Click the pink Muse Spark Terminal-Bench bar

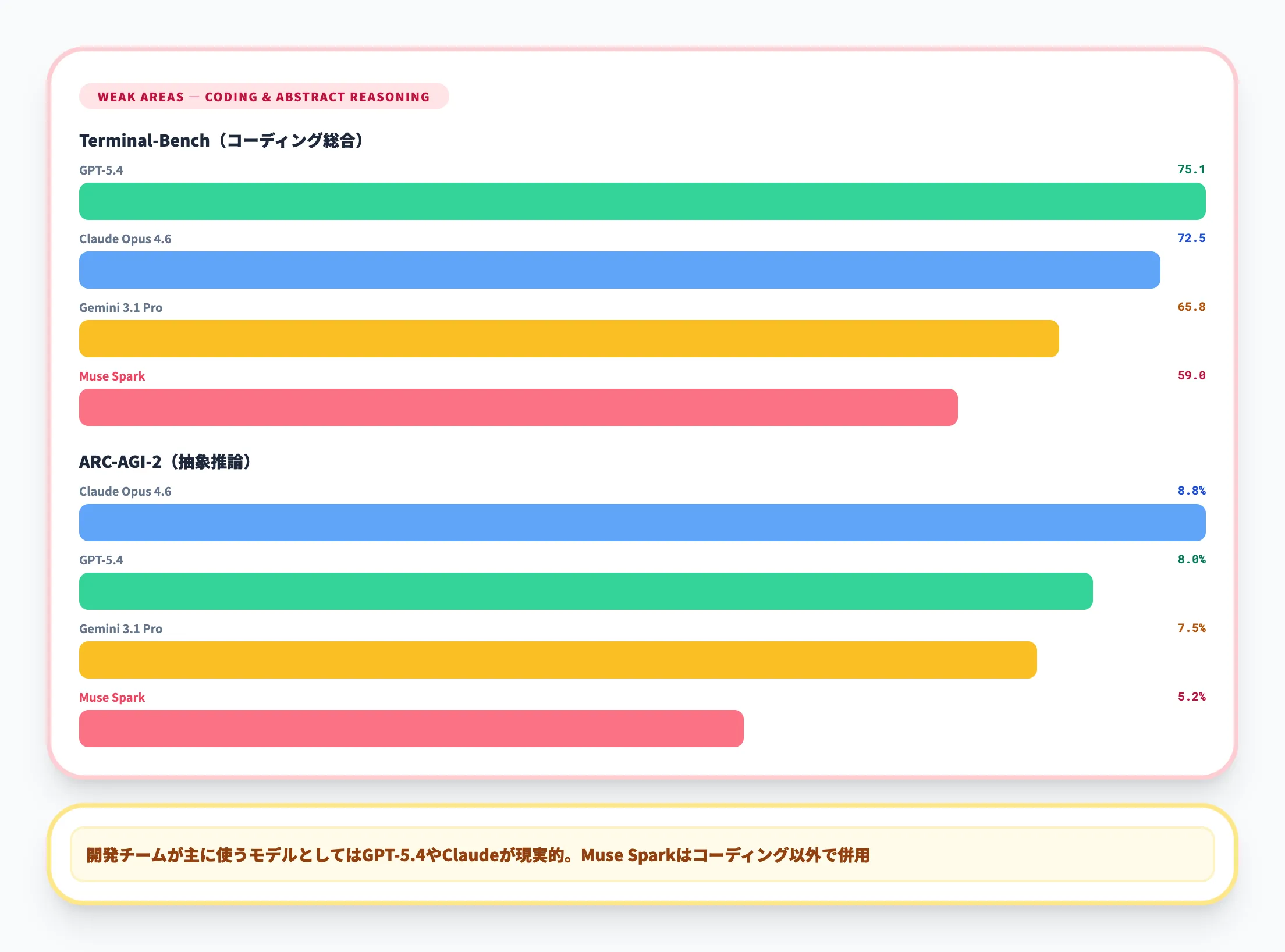517,407
